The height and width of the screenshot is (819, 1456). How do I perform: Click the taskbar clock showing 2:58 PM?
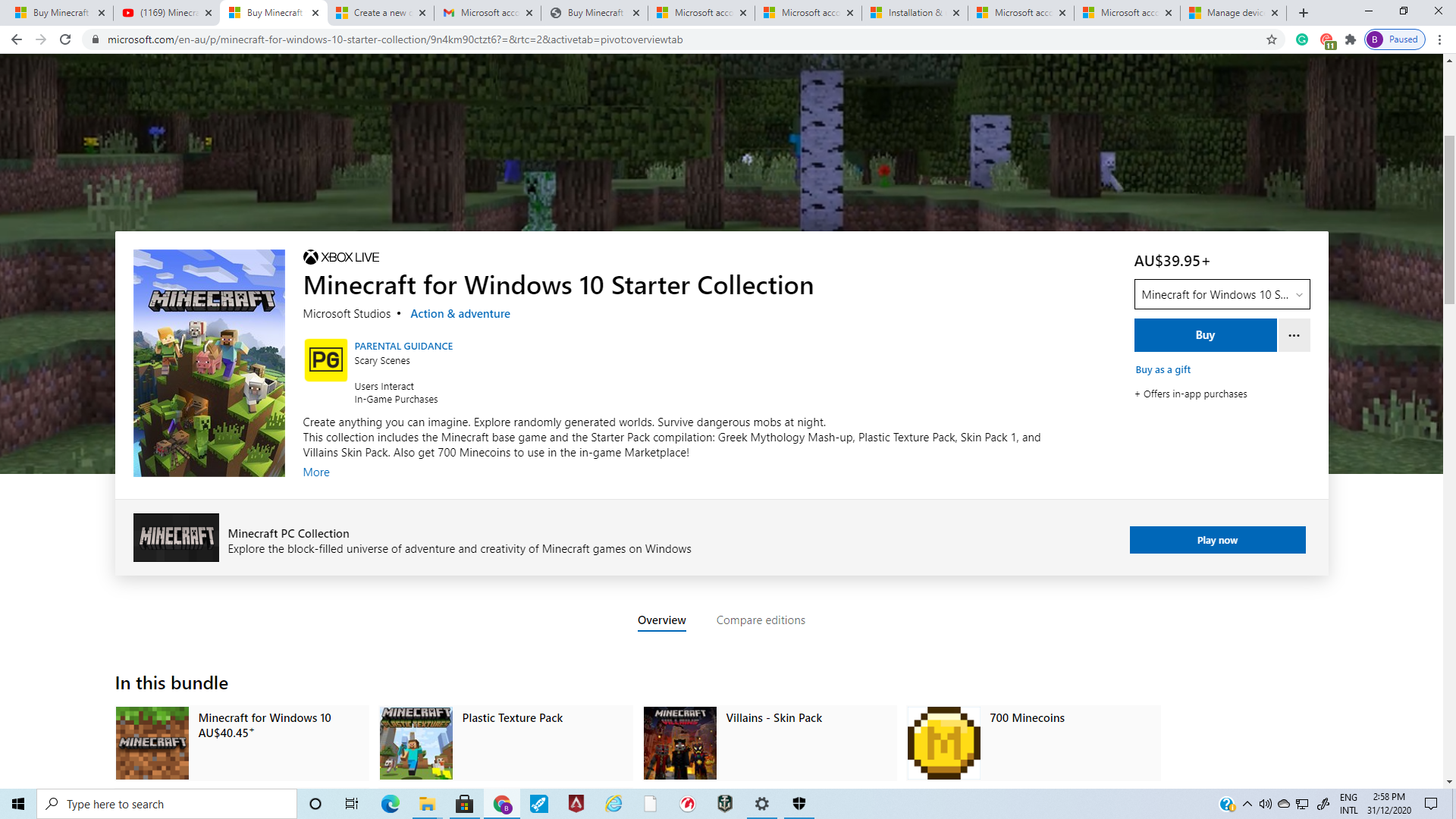coord(1389,804)
